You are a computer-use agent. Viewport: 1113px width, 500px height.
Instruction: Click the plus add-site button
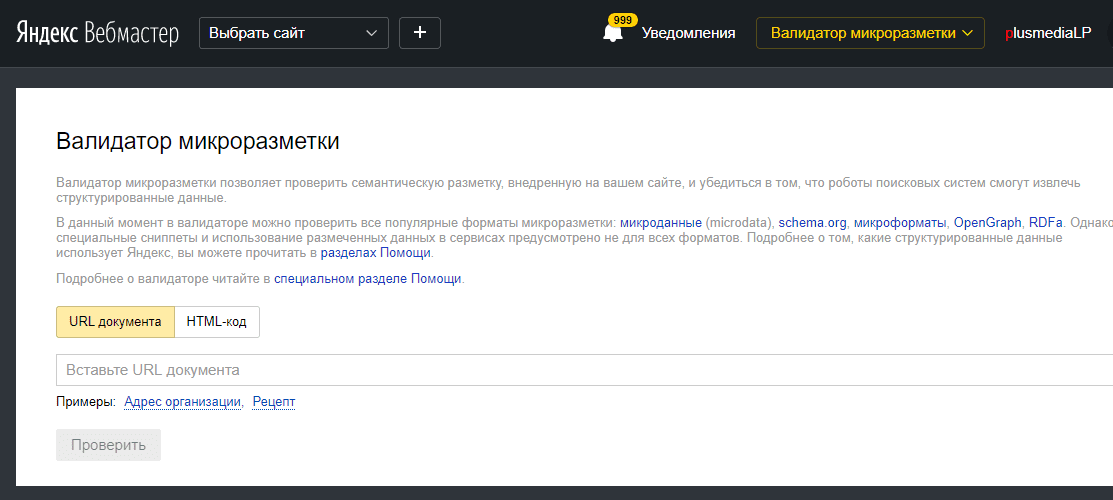coord(420,33)
